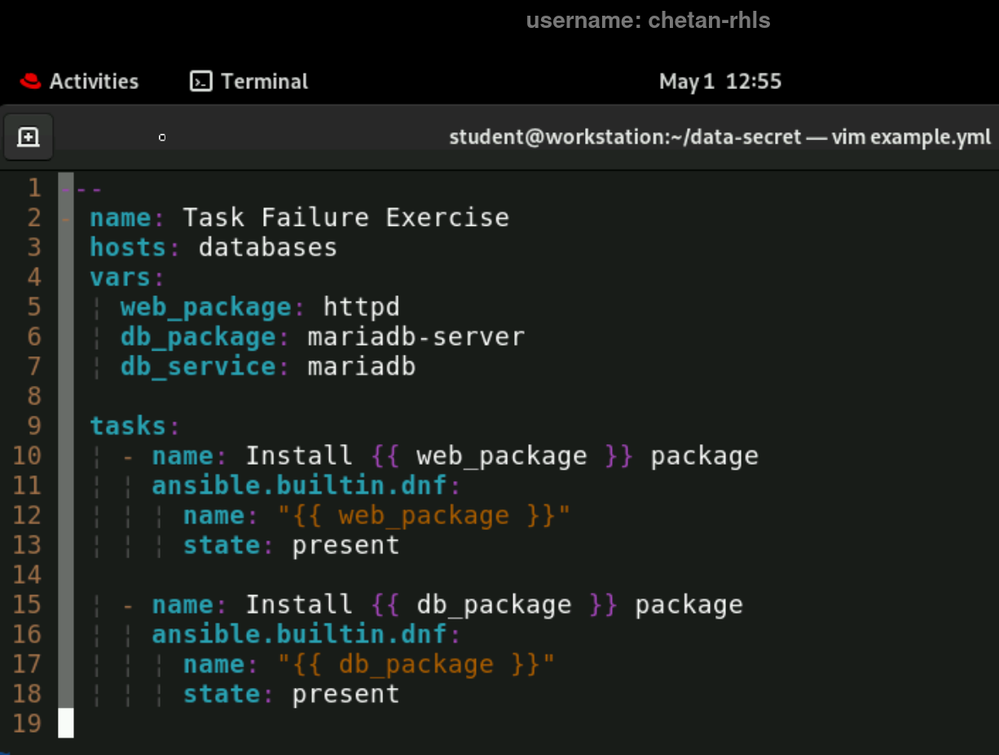This screenshot has width=999, height=755.
Task: Click the 'databases' hosts value
Action: click(267, 247)
